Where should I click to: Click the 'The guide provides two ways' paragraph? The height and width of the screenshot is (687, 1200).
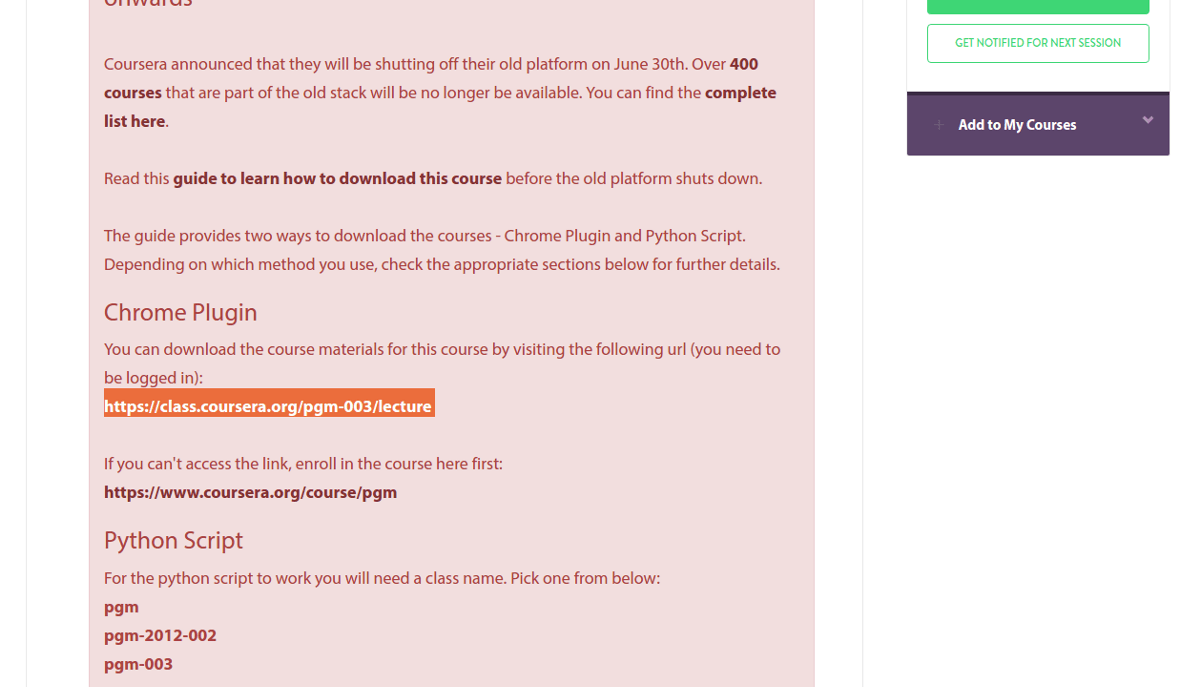point(442,250)
